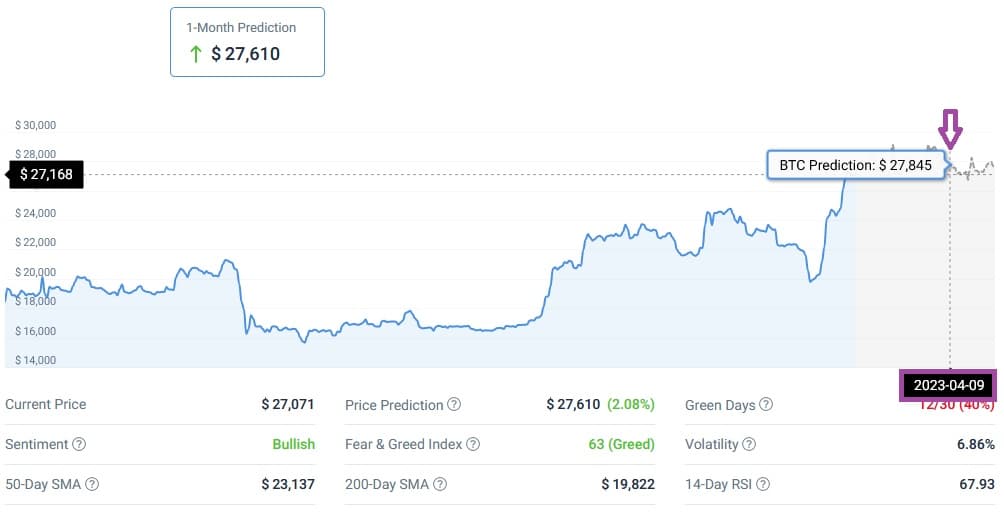
Task: Click the 63 (Greed) index value
Action: tap(621, 444)
